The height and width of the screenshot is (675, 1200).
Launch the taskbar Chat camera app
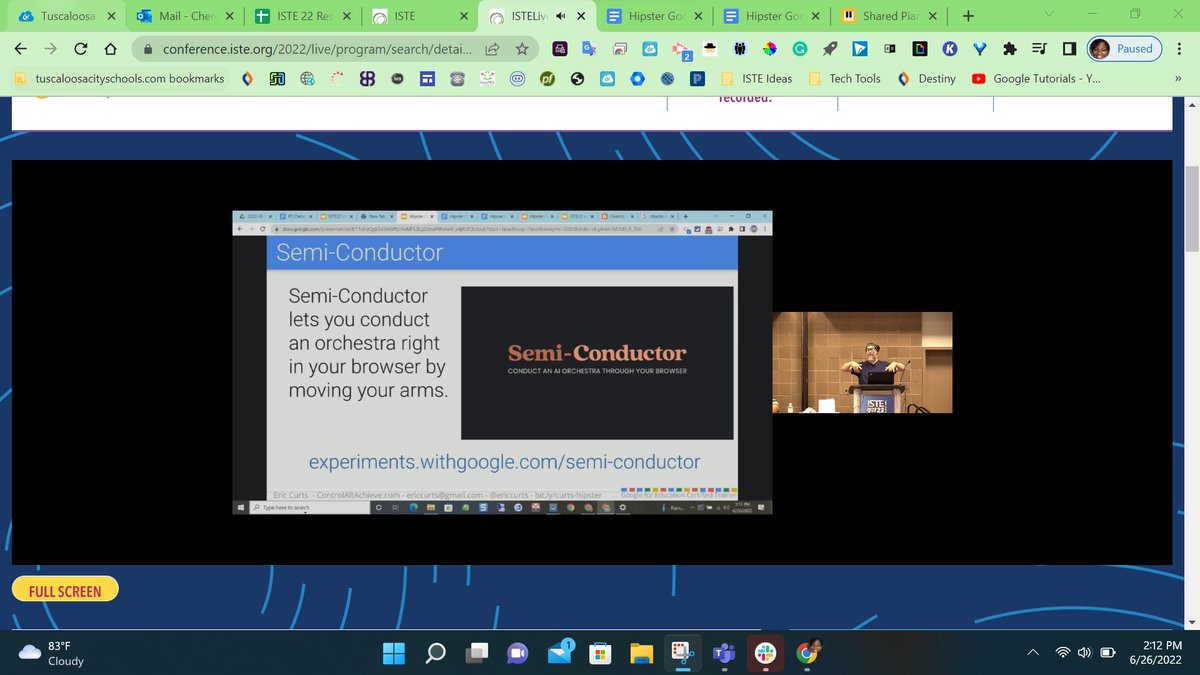pos(517,653)
